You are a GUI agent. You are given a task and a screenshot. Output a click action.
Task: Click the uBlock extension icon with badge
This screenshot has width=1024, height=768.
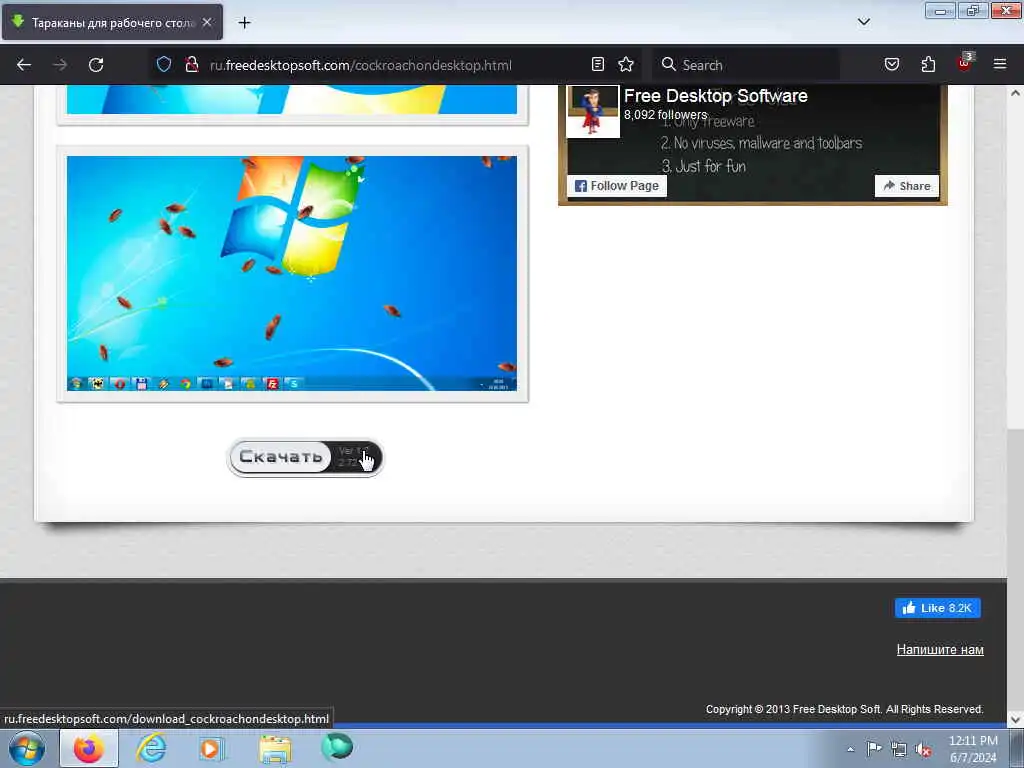tap(964, 63)
